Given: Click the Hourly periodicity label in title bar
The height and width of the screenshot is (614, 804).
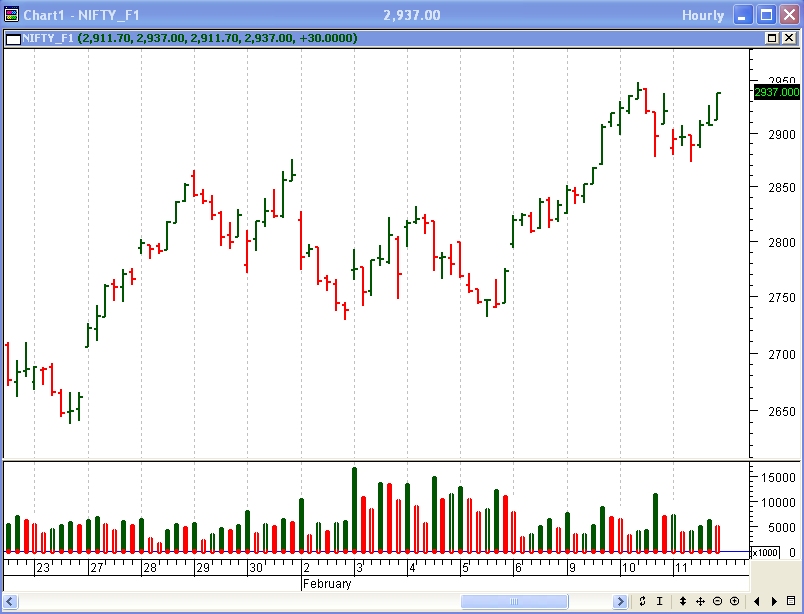Looking at the screenshot, I should pyautogui.click(x=703, y=15).
